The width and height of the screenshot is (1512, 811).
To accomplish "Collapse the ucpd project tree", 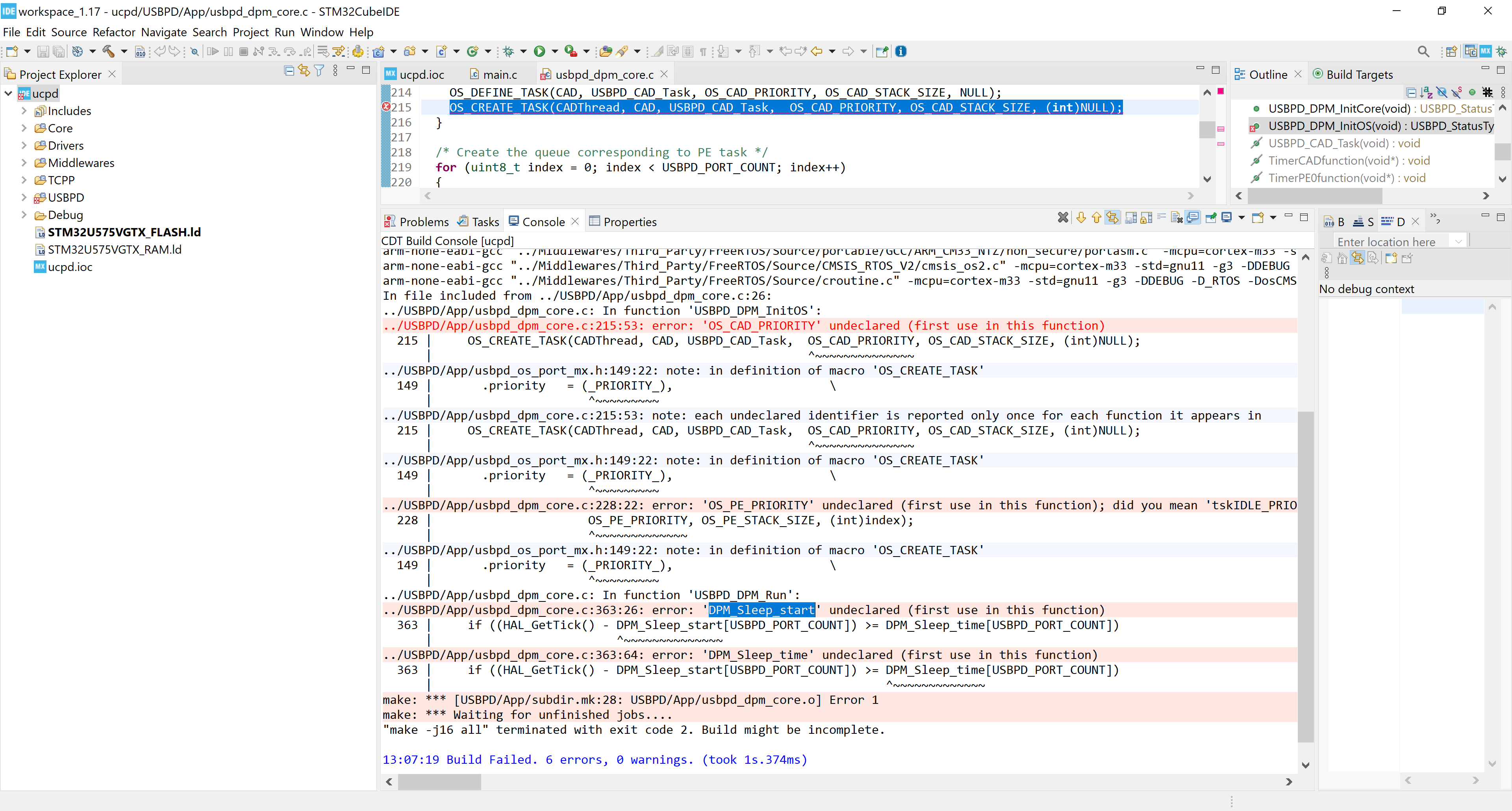I will click(x=7, y=93).
